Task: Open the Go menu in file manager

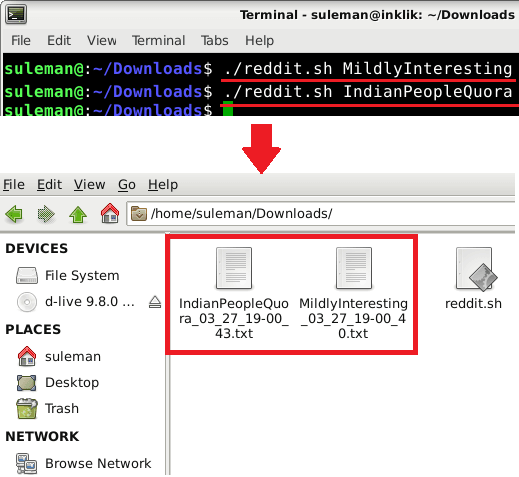Action: pyautogui.click(x=127, y=184)
